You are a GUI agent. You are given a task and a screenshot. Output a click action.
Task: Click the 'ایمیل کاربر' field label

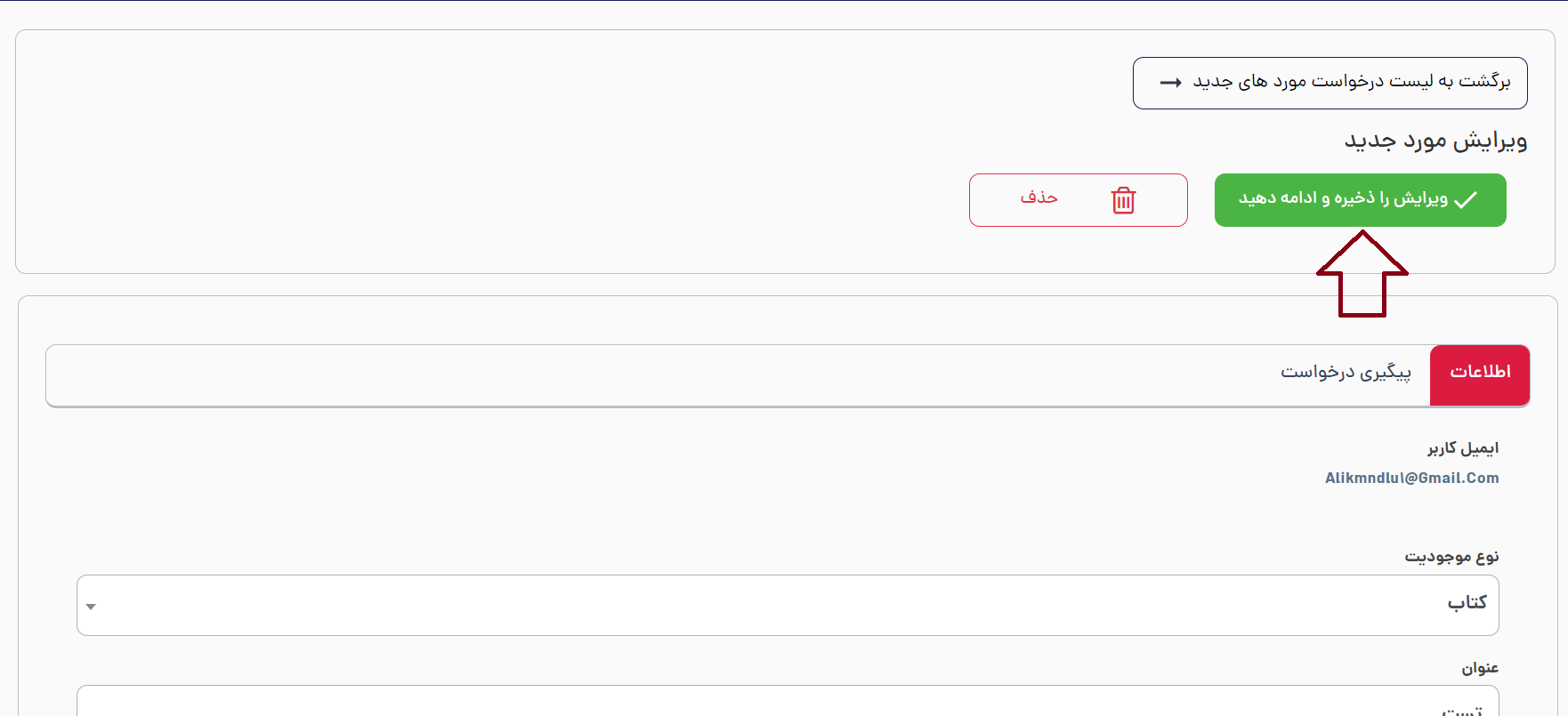(x=1463, y=449)
